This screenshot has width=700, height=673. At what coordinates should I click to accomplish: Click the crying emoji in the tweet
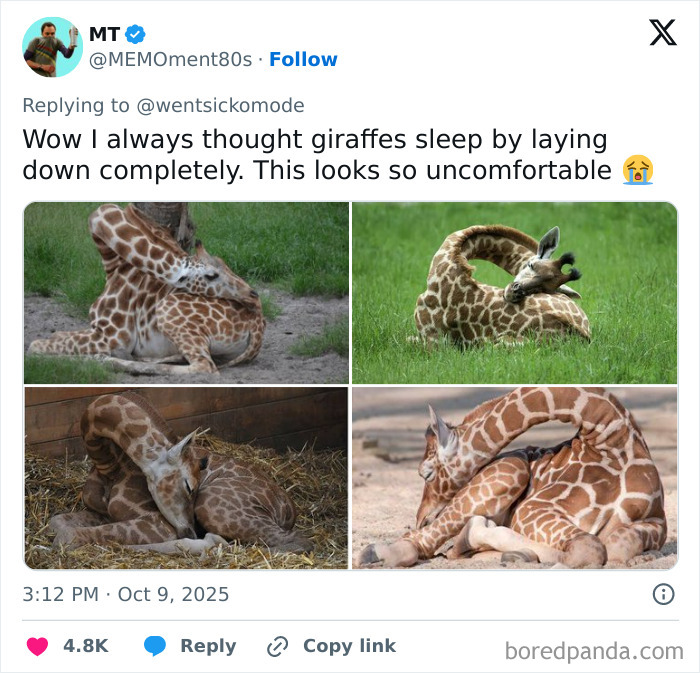pyautogui.click(x=637, y=170)
